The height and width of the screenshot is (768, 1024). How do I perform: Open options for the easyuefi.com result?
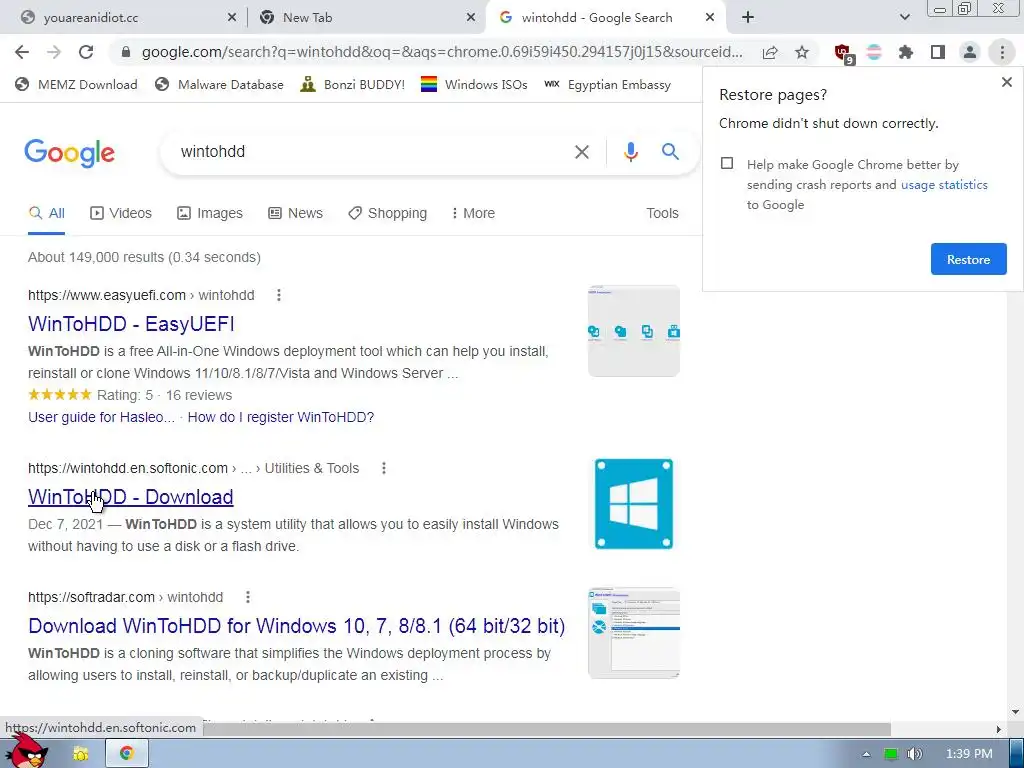pyautogui.click(x=279, y=295)
